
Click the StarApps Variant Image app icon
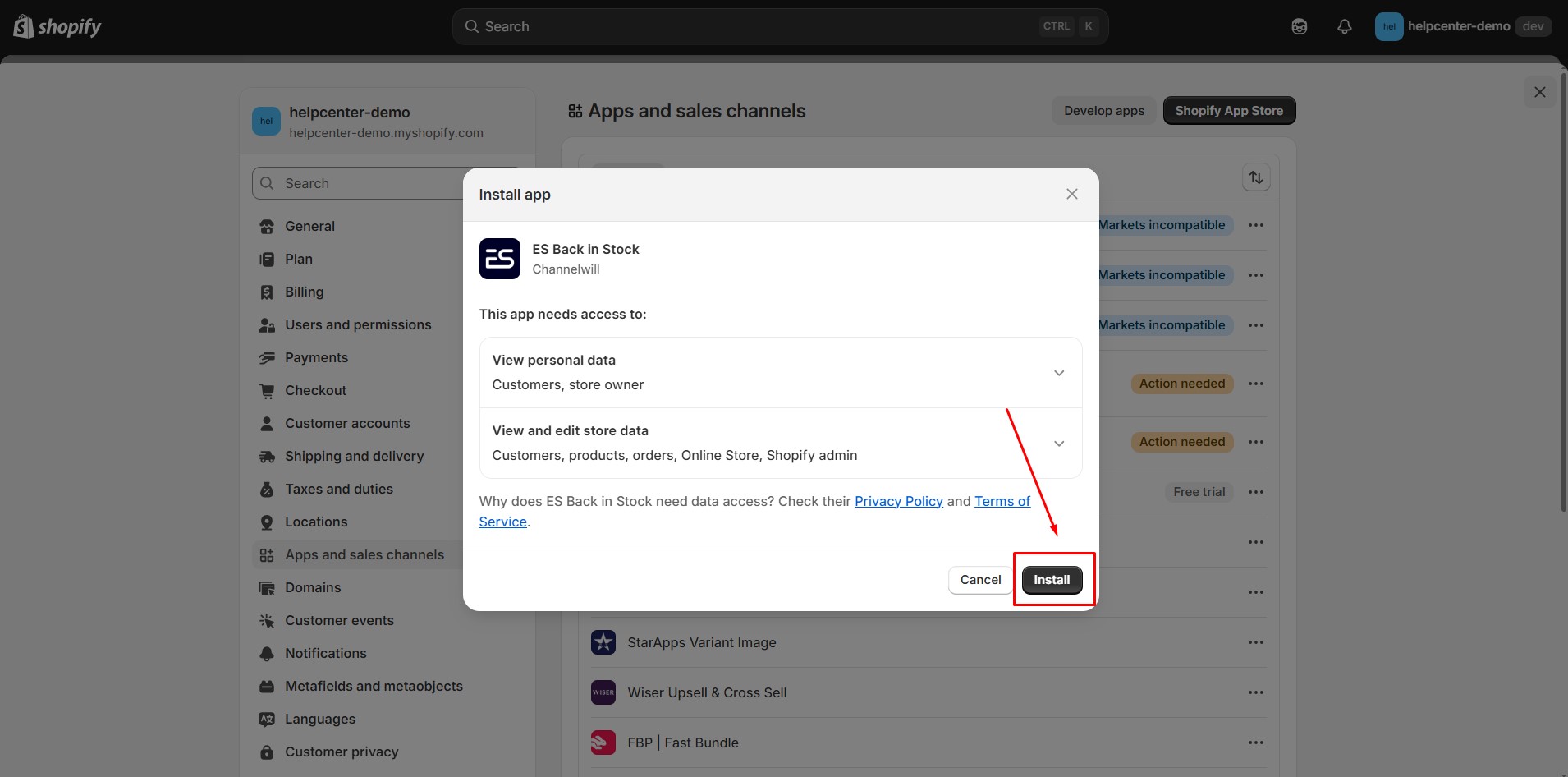(x=603, y=642)
